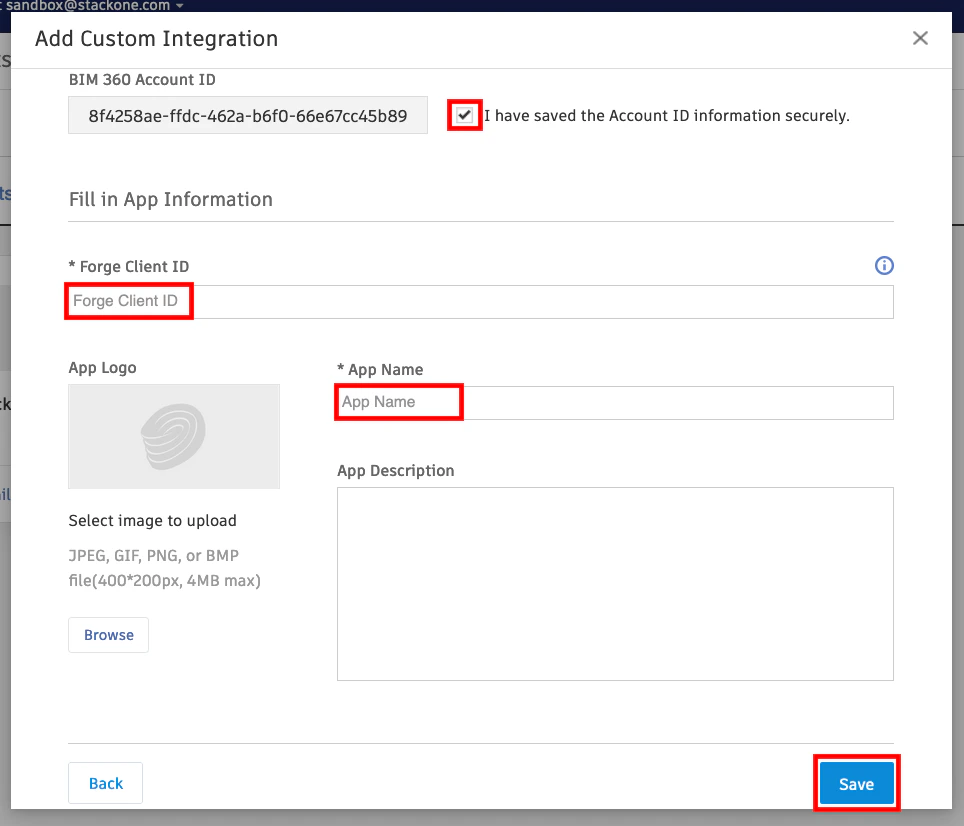
Task: Click the Back button
Action: click(x=105, y=783)
